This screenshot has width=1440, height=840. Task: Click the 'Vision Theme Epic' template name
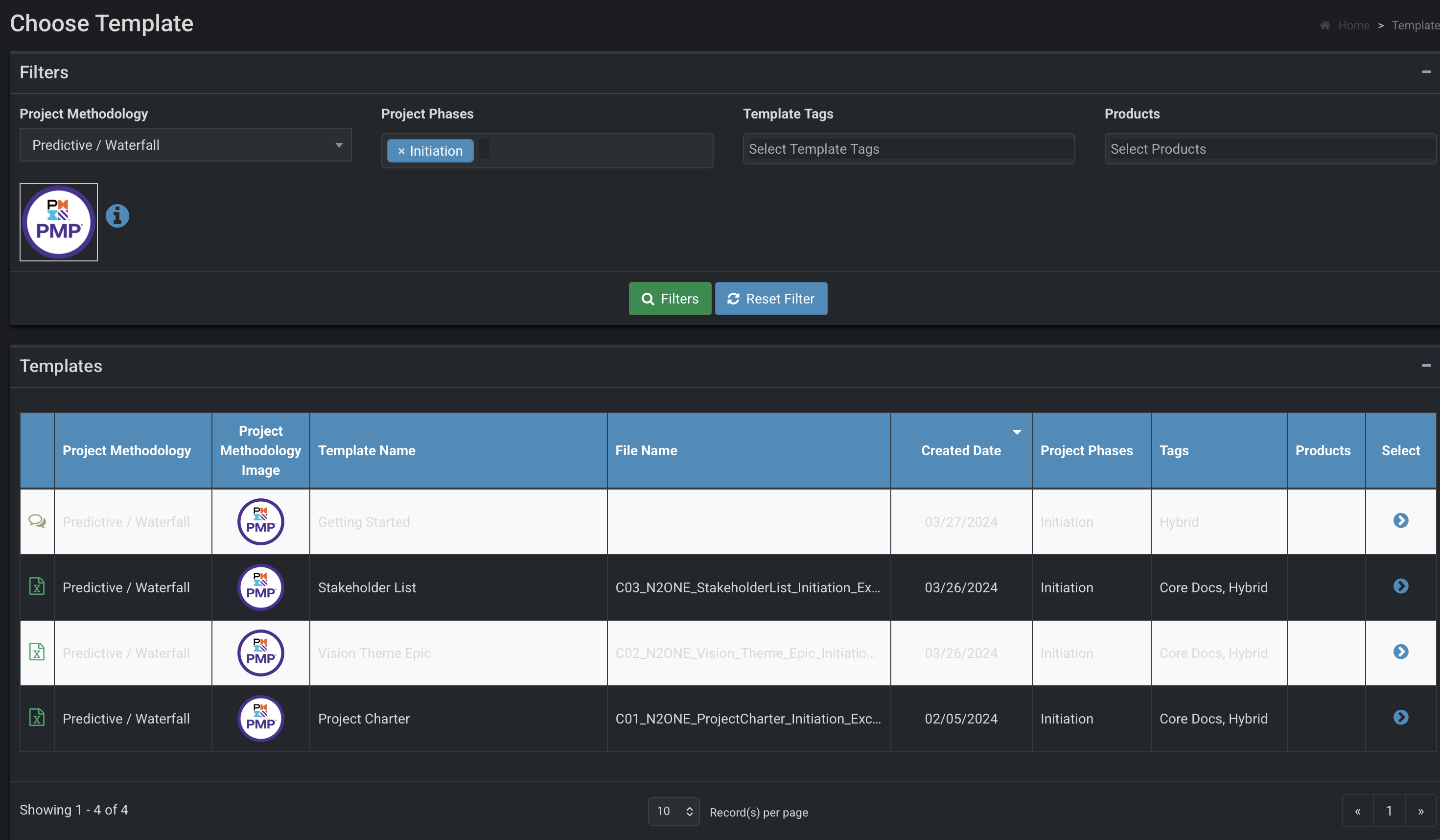(x=374, y=653)
